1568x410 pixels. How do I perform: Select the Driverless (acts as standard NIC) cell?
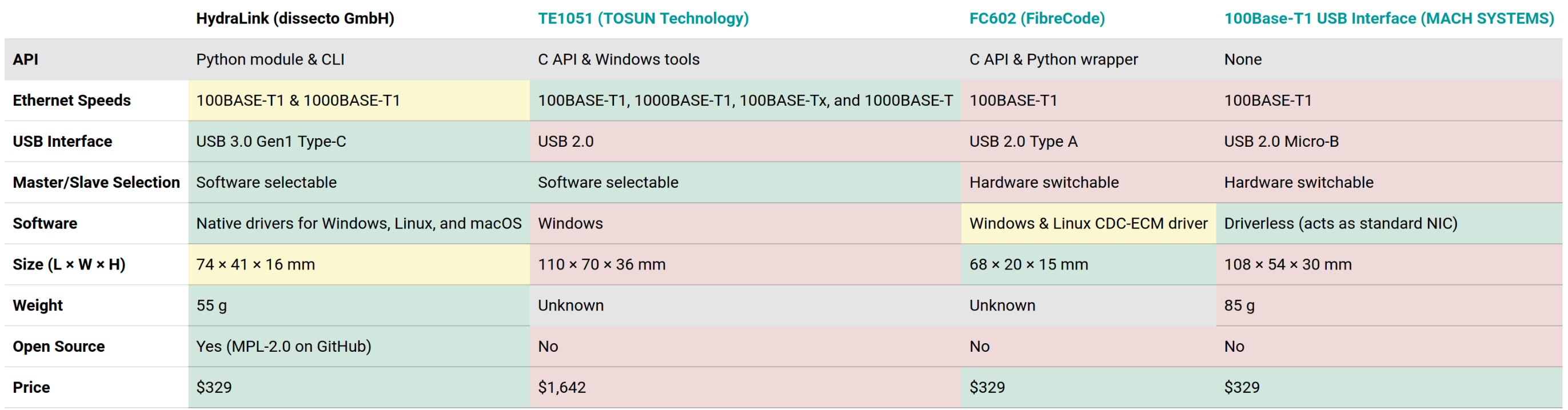point(1389,223)
